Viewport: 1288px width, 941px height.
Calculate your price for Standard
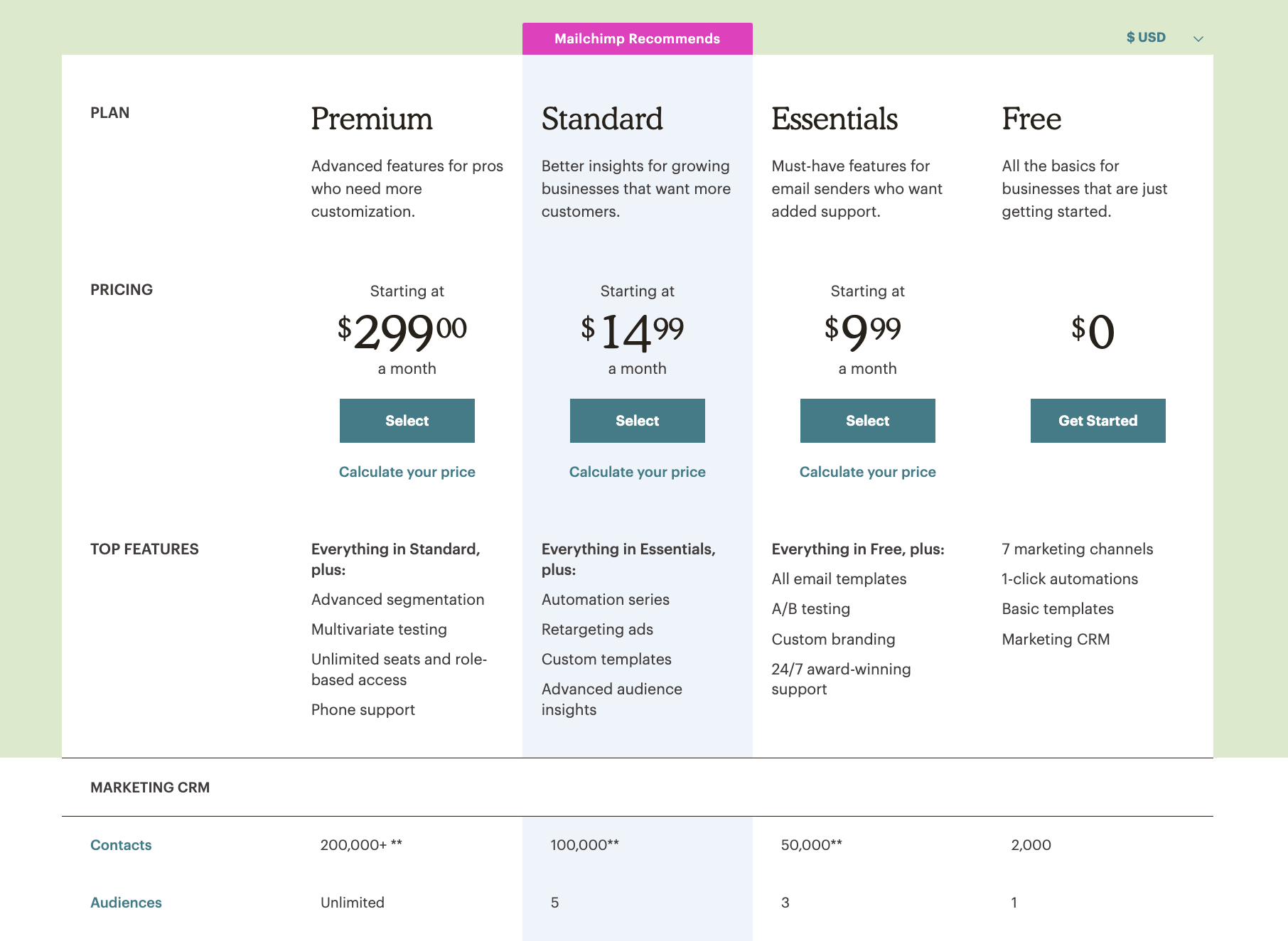[x=637, y=471]
